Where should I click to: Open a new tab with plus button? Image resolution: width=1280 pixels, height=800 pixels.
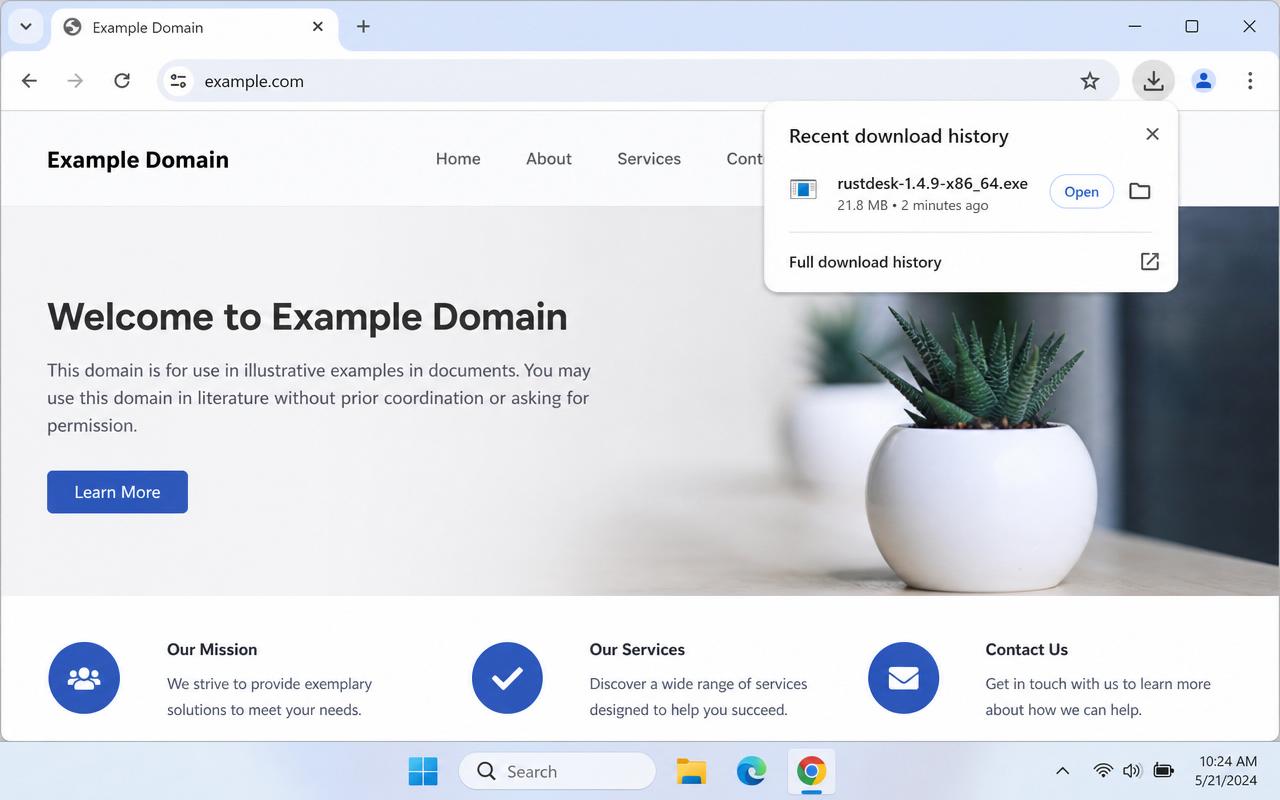coord(363,27)
